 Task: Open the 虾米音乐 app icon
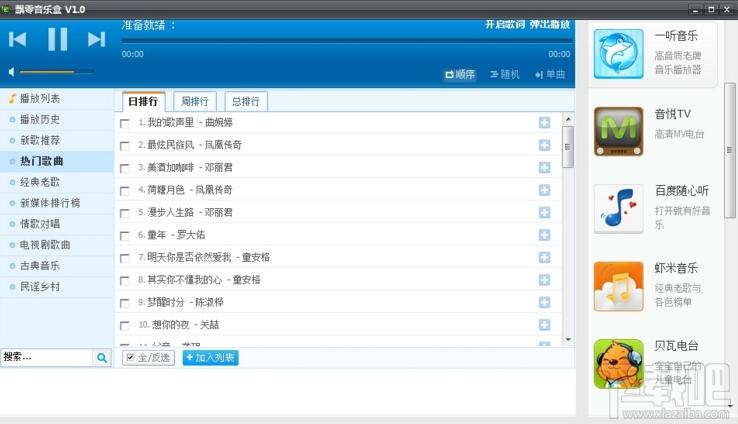tap(618, 287)
